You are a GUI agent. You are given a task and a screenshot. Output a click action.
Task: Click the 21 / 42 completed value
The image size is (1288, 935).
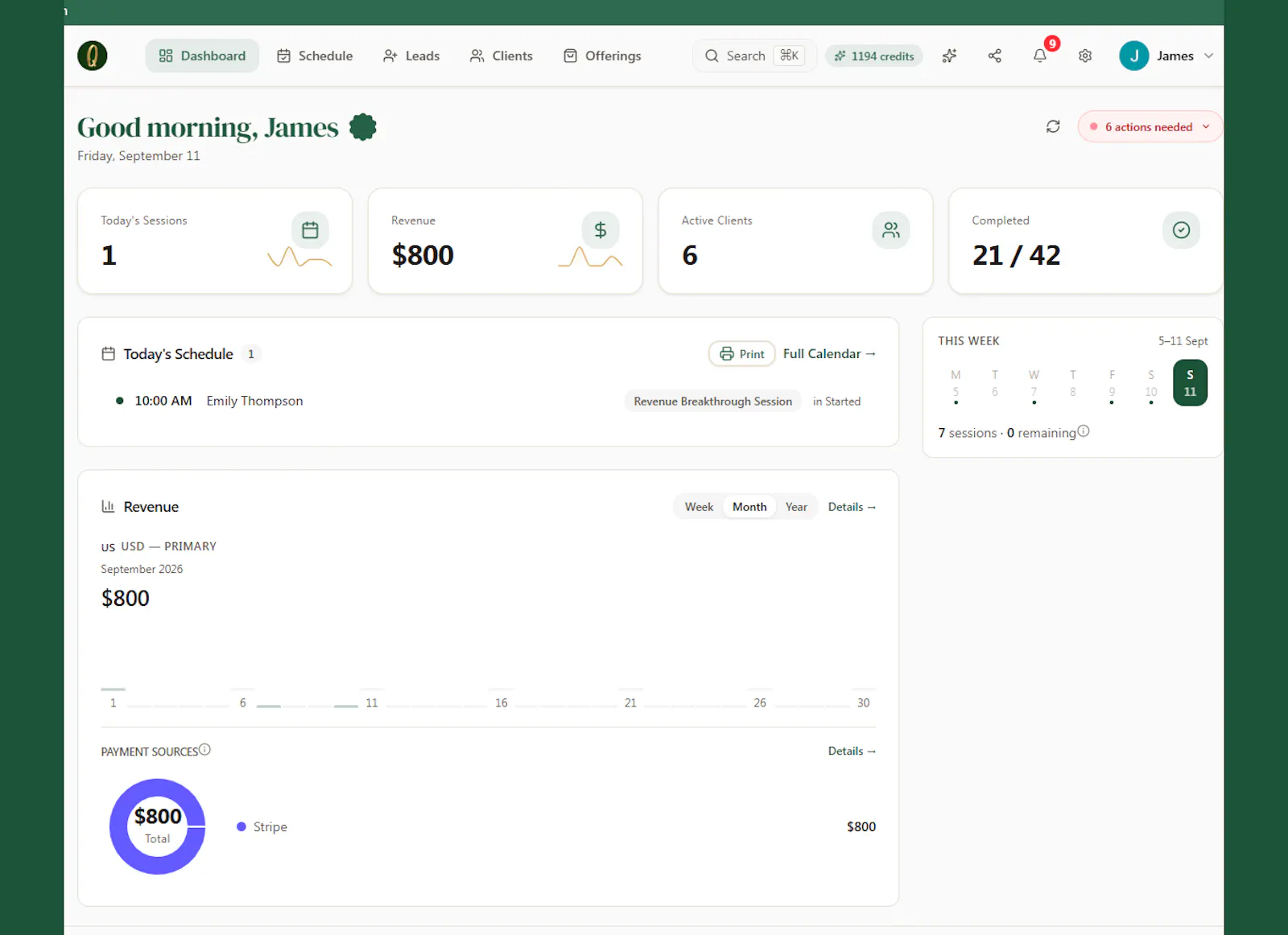[1016, 255]
